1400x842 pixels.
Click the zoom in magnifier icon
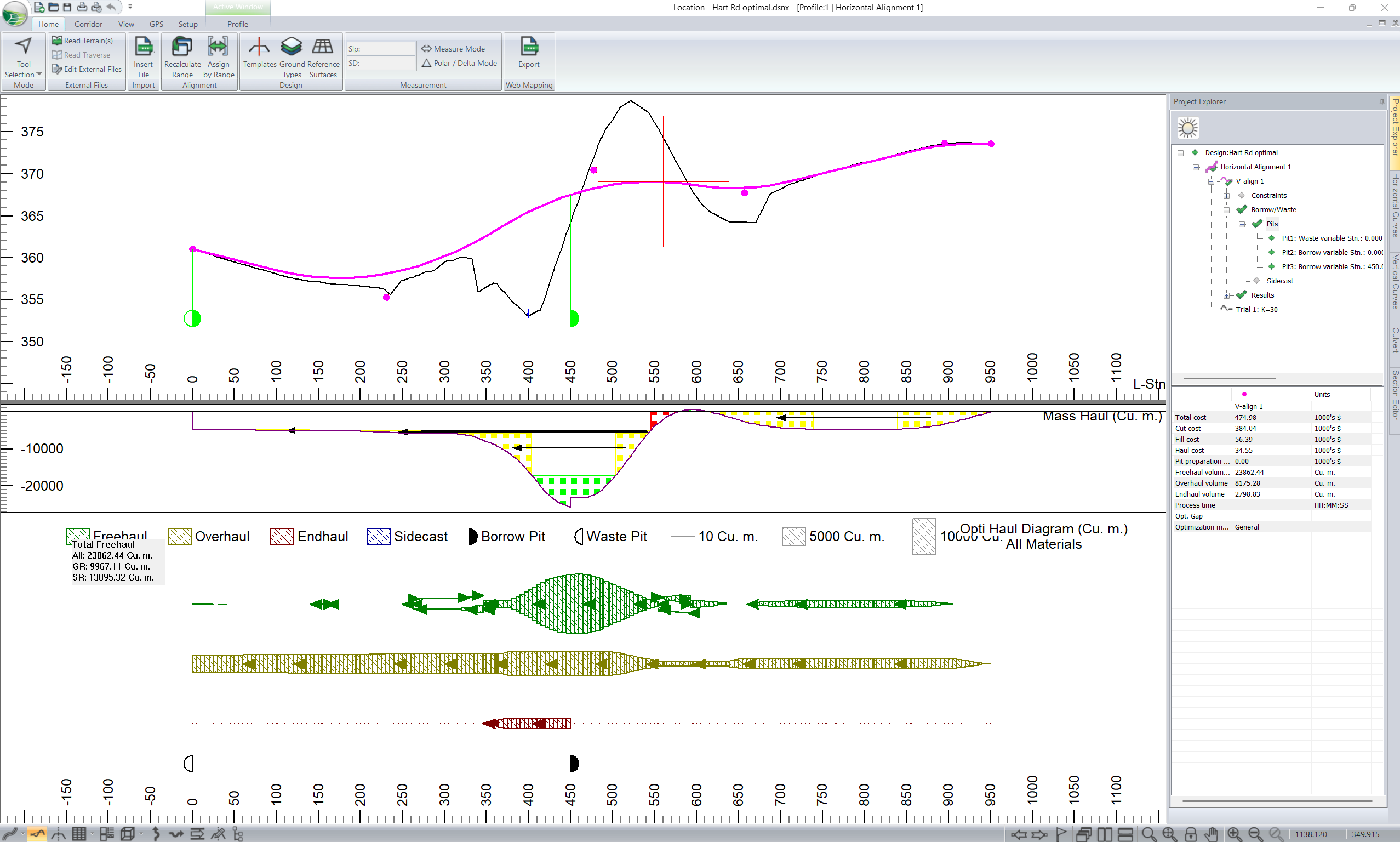[1235, 834]
